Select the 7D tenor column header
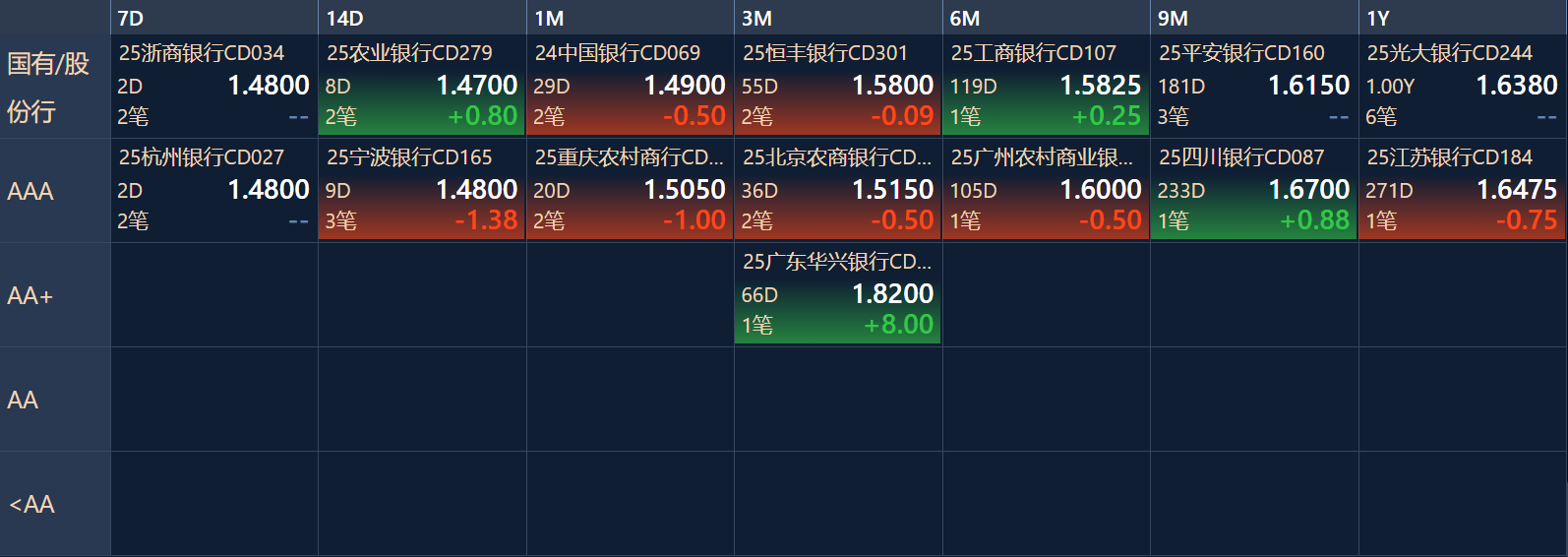This screenshot has height=557, width=1568. (x=213, y=18)
